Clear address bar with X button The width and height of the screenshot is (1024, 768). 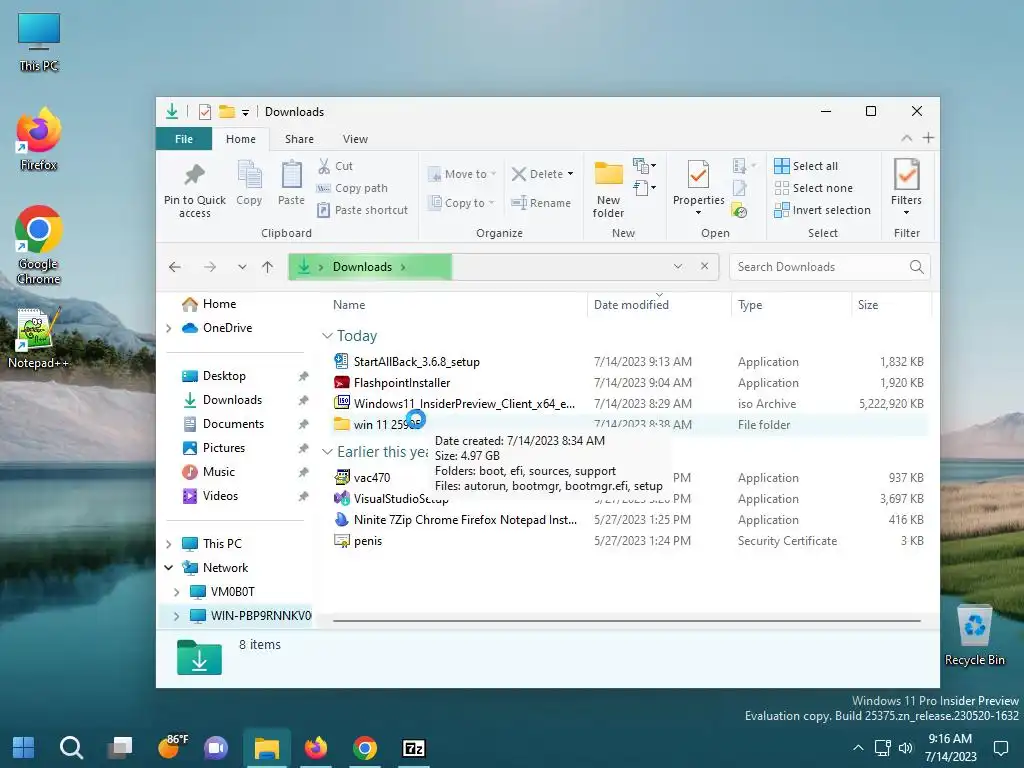click(704, 266)
